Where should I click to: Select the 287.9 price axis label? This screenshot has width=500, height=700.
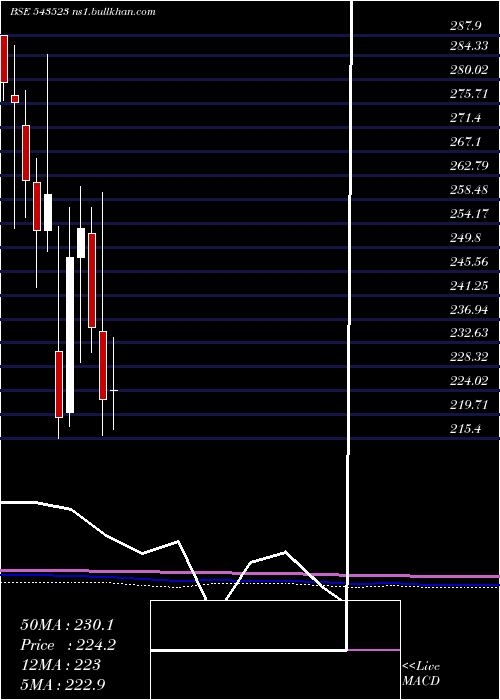[x=466, y=26]
